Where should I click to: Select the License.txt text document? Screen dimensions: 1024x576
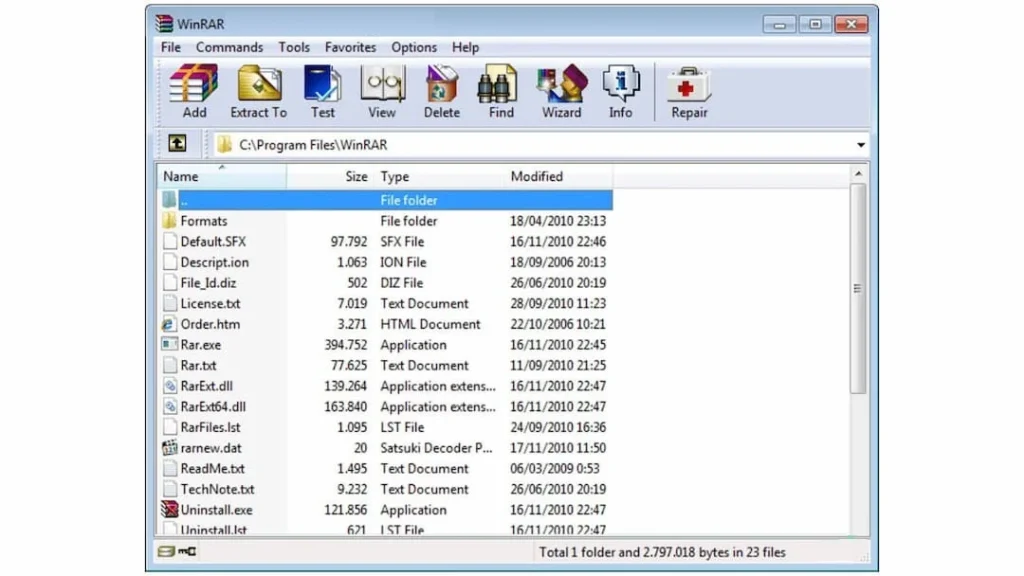coord(209,303)
